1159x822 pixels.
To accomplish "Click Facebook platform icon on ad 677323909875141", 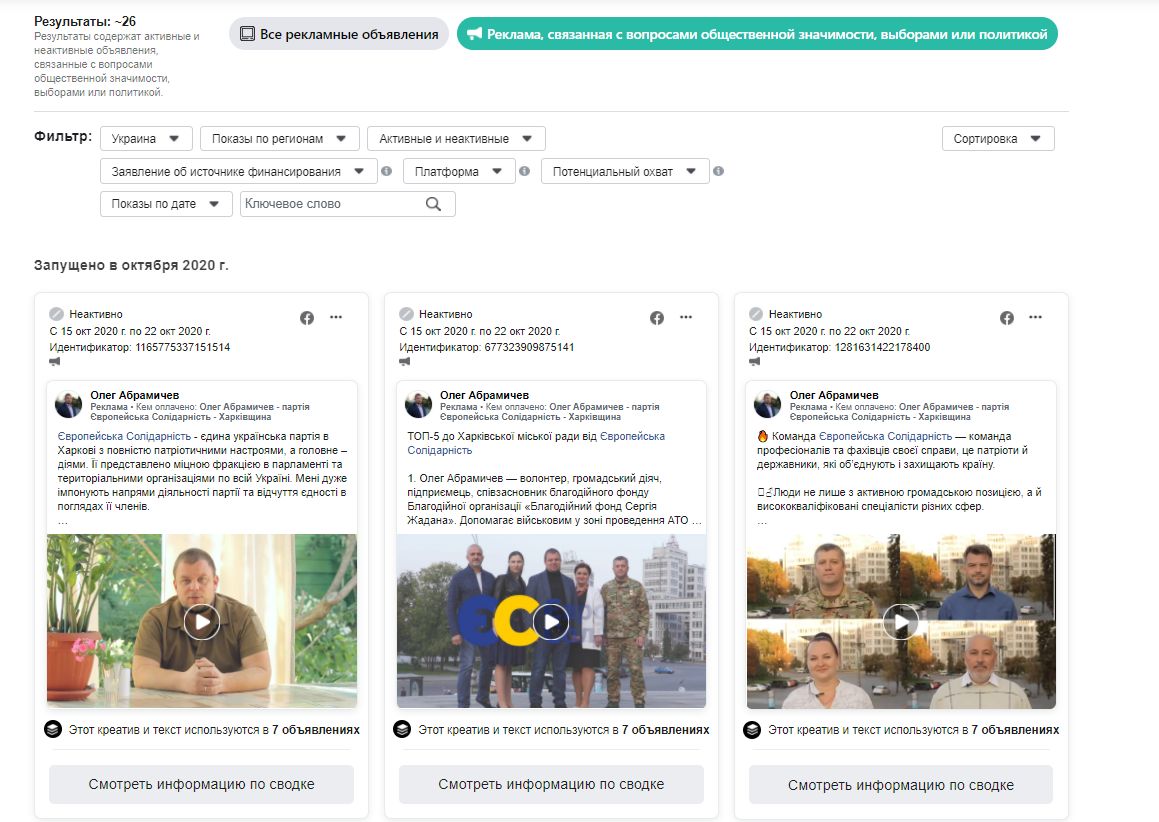I will coord(656,318).
